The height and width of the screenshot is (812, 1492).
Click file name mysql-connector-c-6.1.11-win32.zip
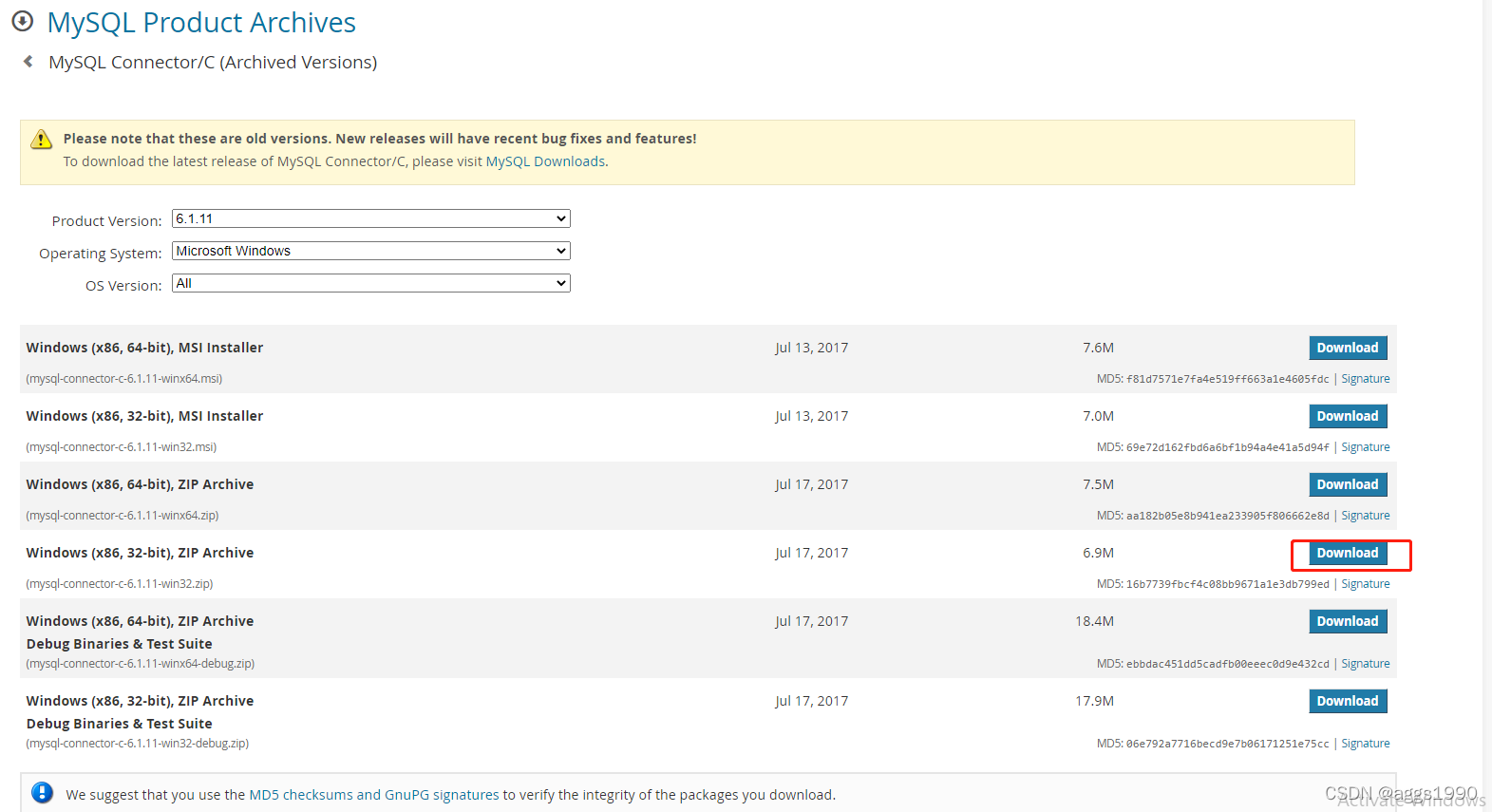click(x=120, y=584)
